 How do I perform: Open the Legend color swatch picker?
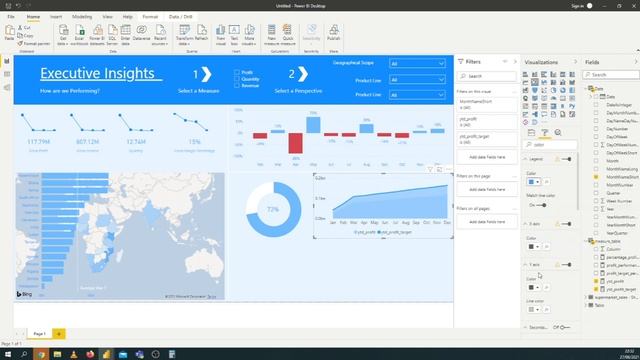tap(533, 182)
